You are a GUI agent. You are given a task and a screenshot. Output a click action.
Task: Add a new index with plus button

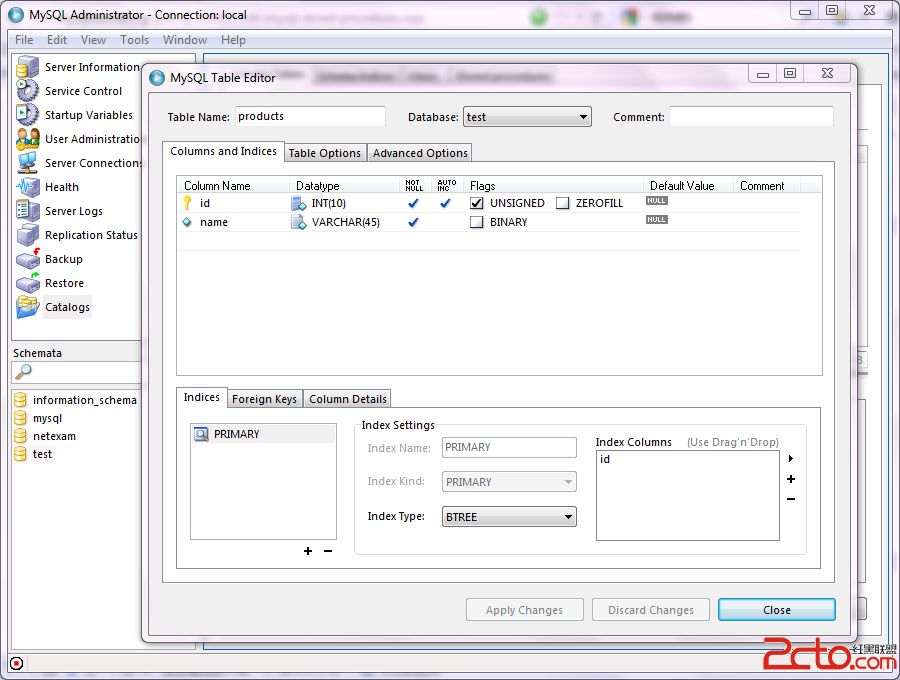point(308,551)
